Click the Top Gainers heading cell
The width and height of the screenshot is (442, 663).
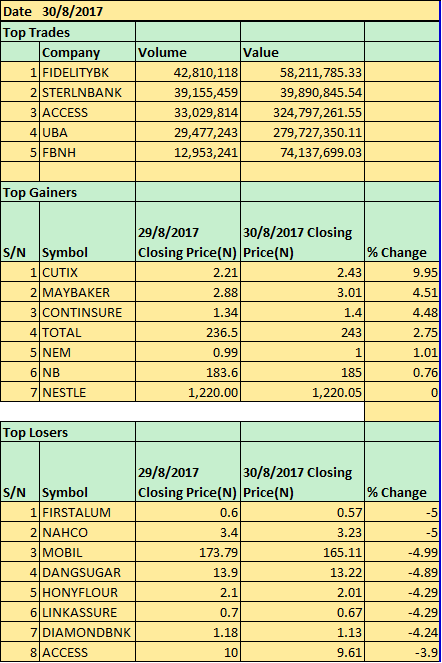tap(68, 192)
